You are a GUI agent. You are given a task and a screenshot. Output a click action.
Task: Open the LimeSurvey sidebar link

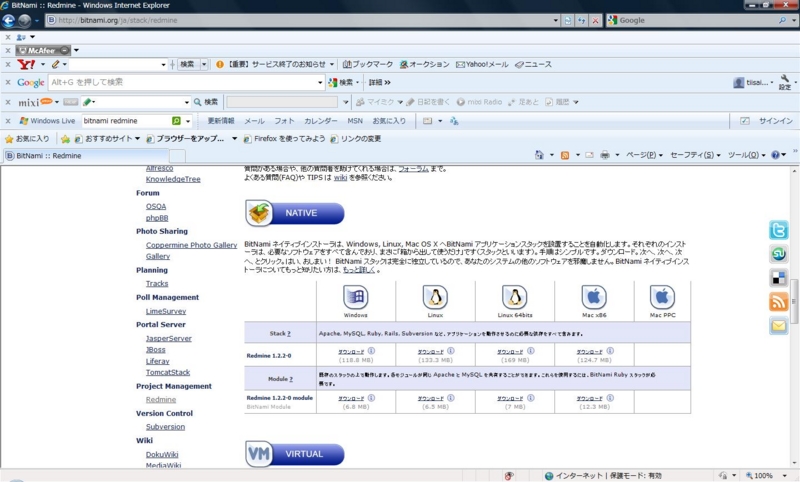tap(166, 311)
